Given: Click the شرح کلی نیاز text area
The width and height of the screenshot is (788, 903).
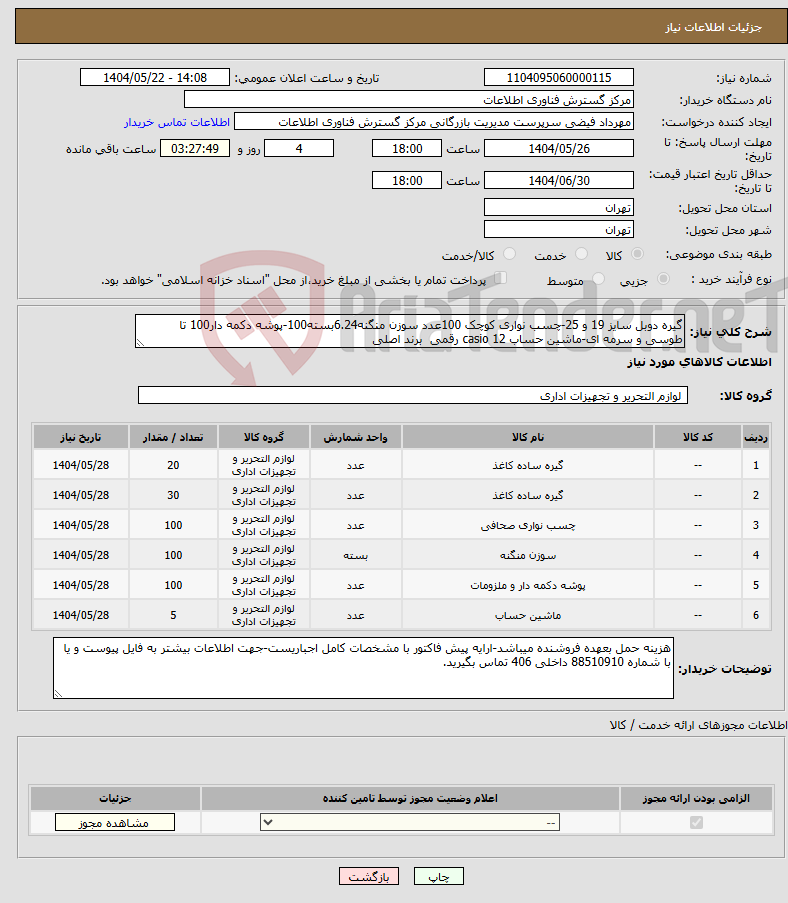Looking at the screenshot, I should pyautogui.click(x=410, y=331).
